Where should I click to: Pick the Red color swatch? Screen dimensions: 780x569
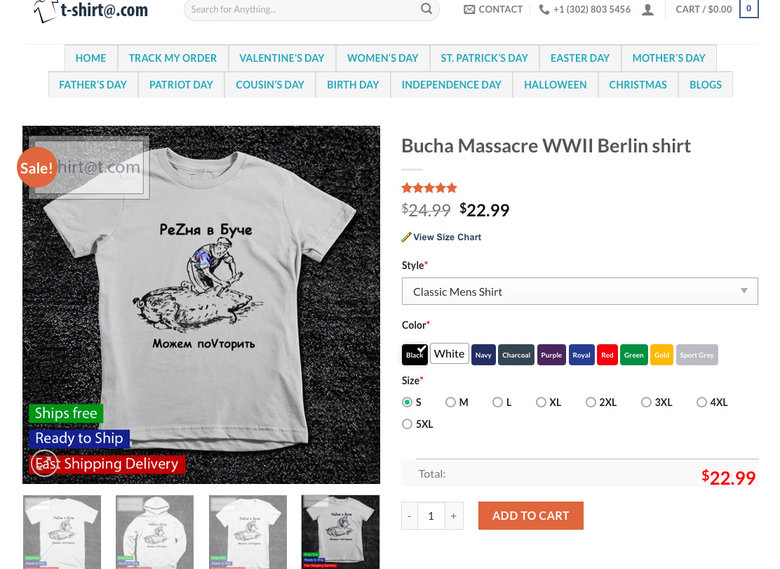(x=607, y=355)
